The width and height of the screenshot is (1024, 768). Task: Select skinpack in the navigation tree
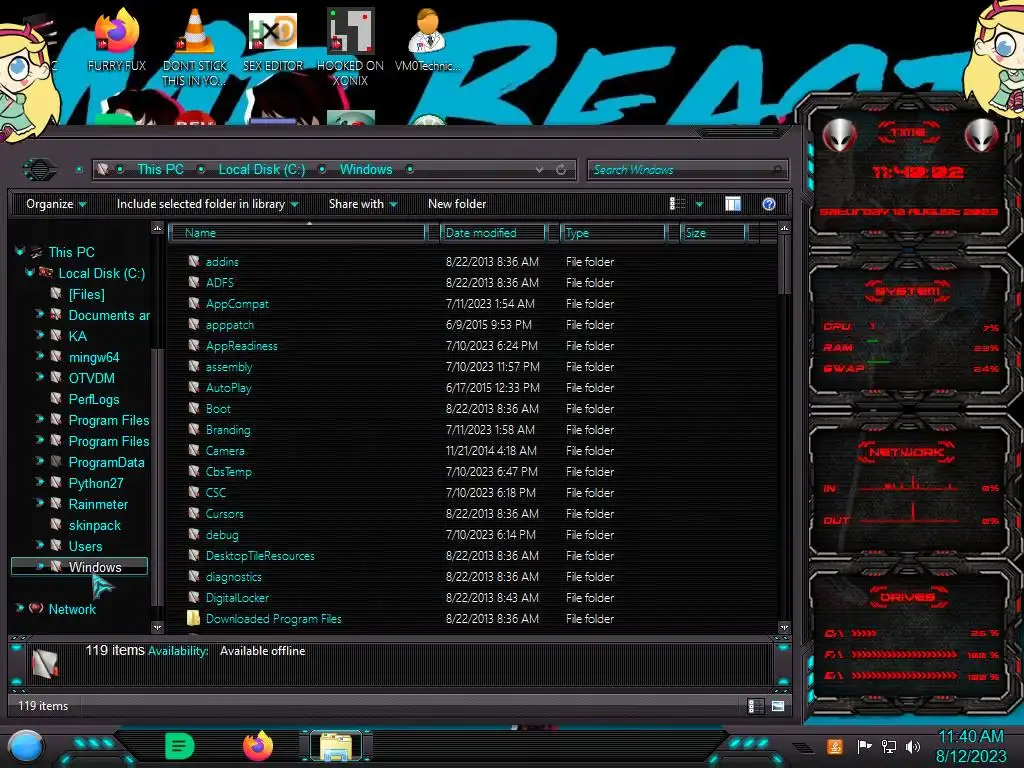click(95, 525)
